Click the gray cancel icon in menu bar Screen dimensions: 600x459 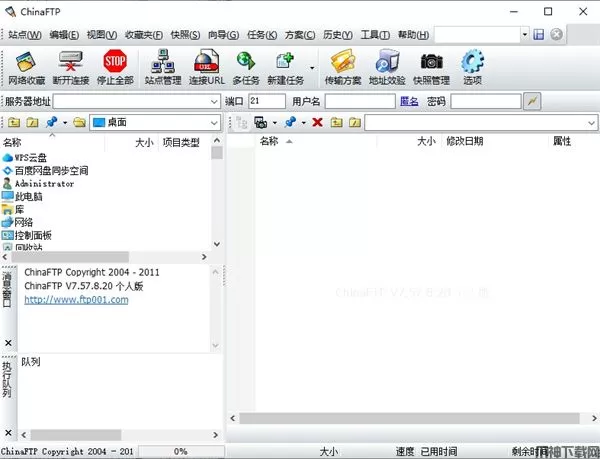click(556, 34)
